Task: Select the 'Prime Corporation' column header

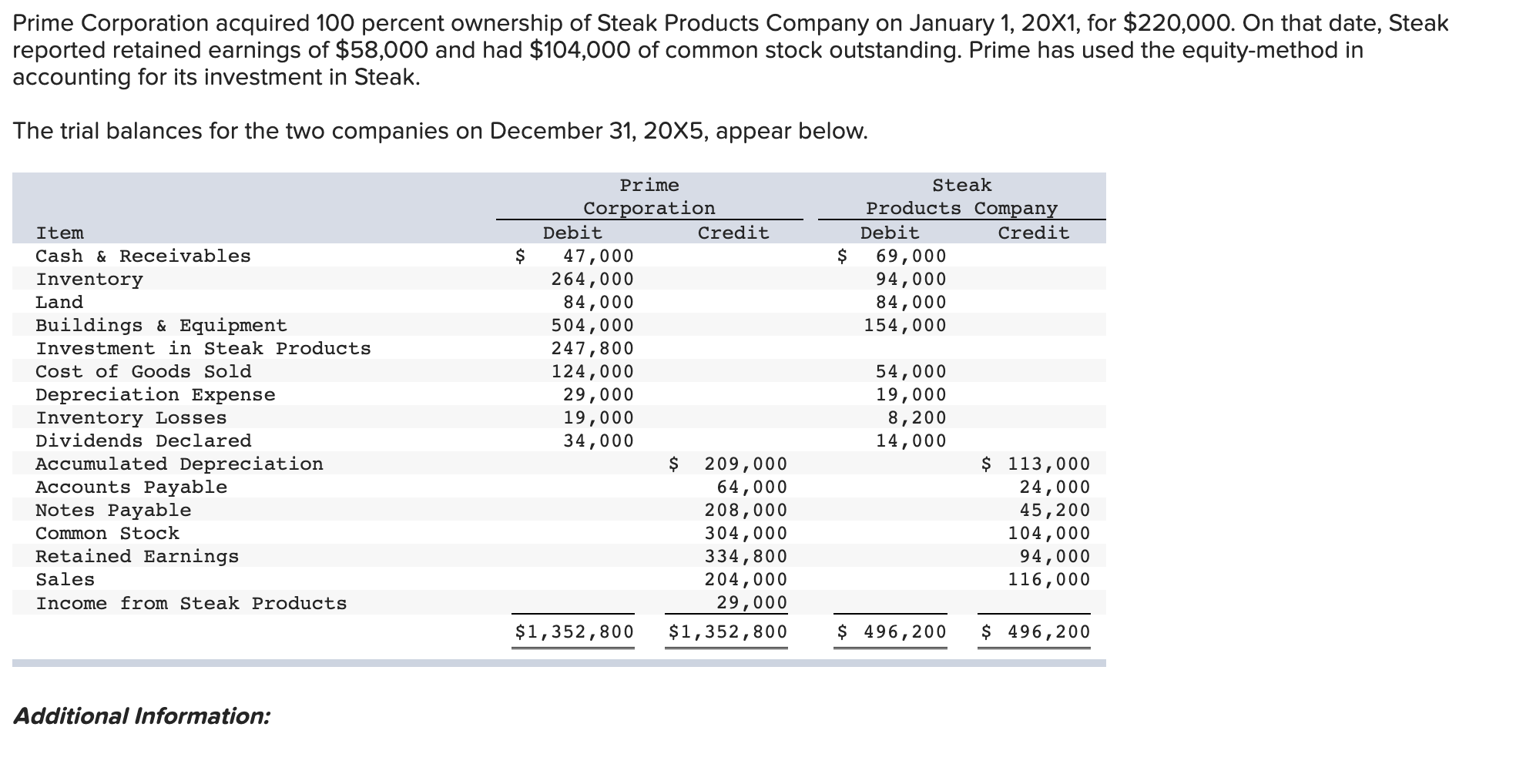Action: pyautogui.click(x=649, y=196)
